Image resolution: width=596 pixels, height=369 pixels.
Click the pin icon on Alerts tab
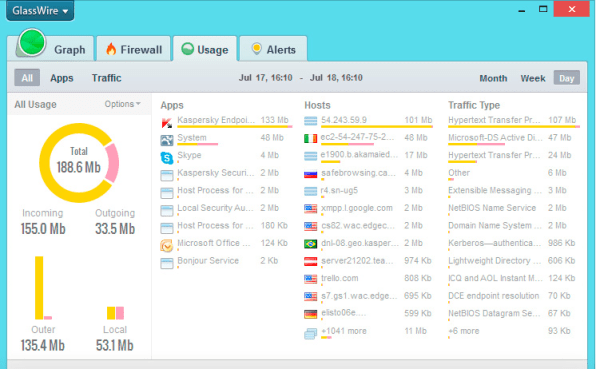click(257, 49)
